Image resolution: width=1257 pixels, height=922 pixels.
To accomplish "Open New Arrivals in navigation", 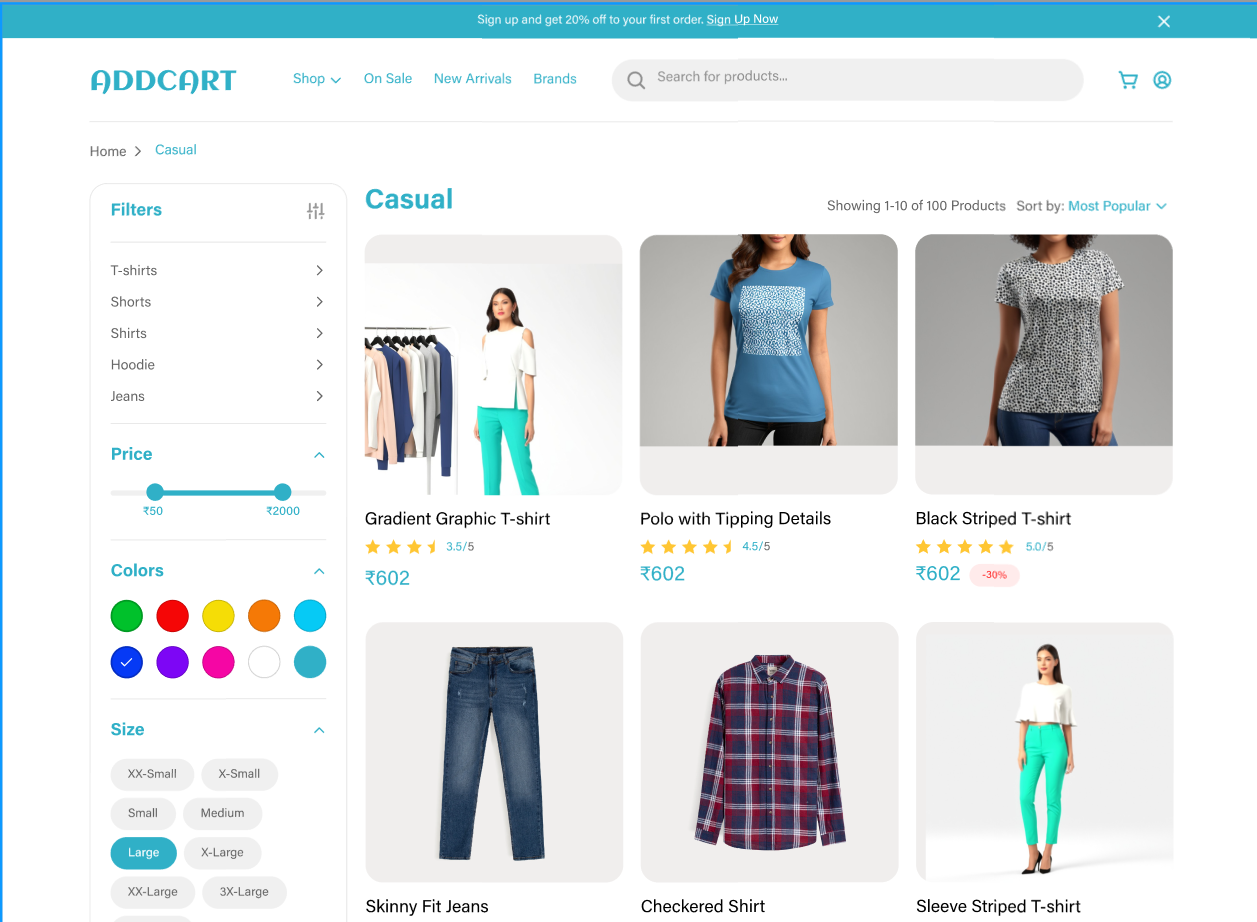I will pyautogui.click(x=473, y=79).
